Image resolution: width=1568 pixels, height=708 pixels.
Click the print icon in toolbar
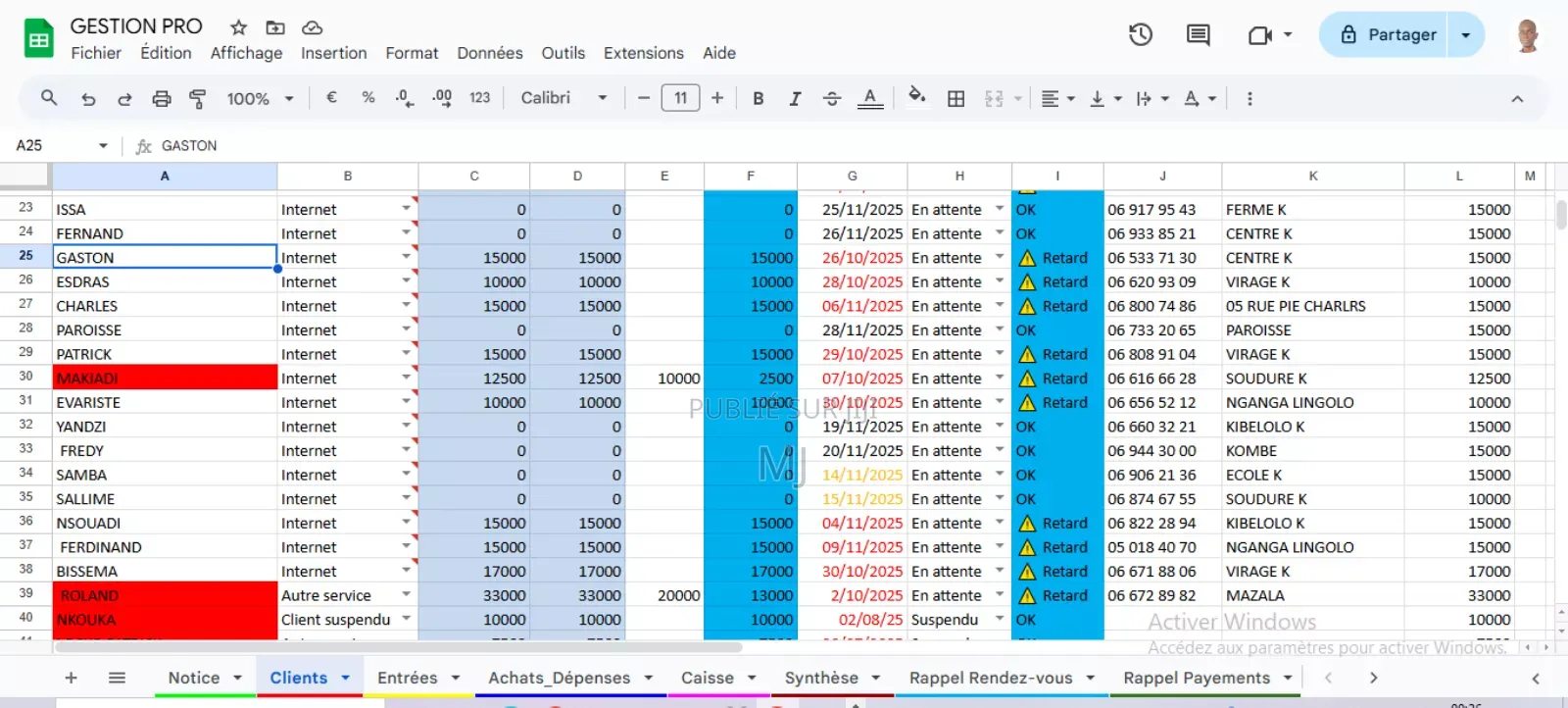click(x=162, y=98)
